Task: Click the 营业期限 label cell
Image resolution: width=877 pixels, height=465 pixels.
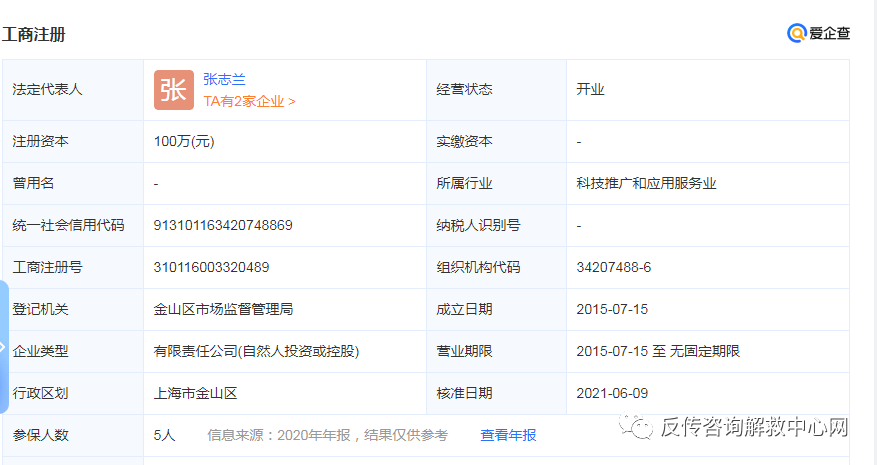Action: 497,351
